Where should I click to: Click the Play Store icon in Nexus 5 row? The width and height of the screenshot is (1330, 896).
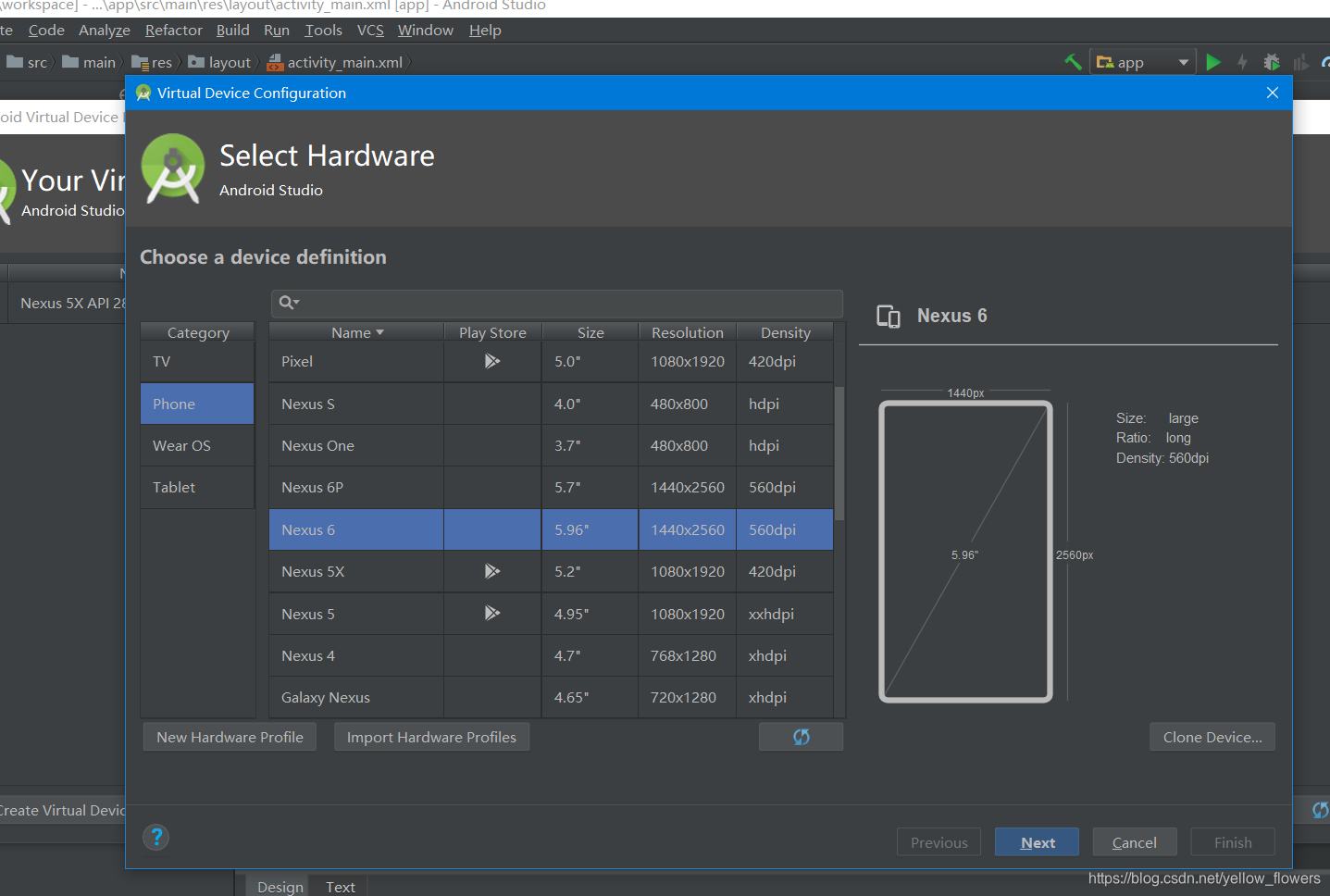click(492, 613)
